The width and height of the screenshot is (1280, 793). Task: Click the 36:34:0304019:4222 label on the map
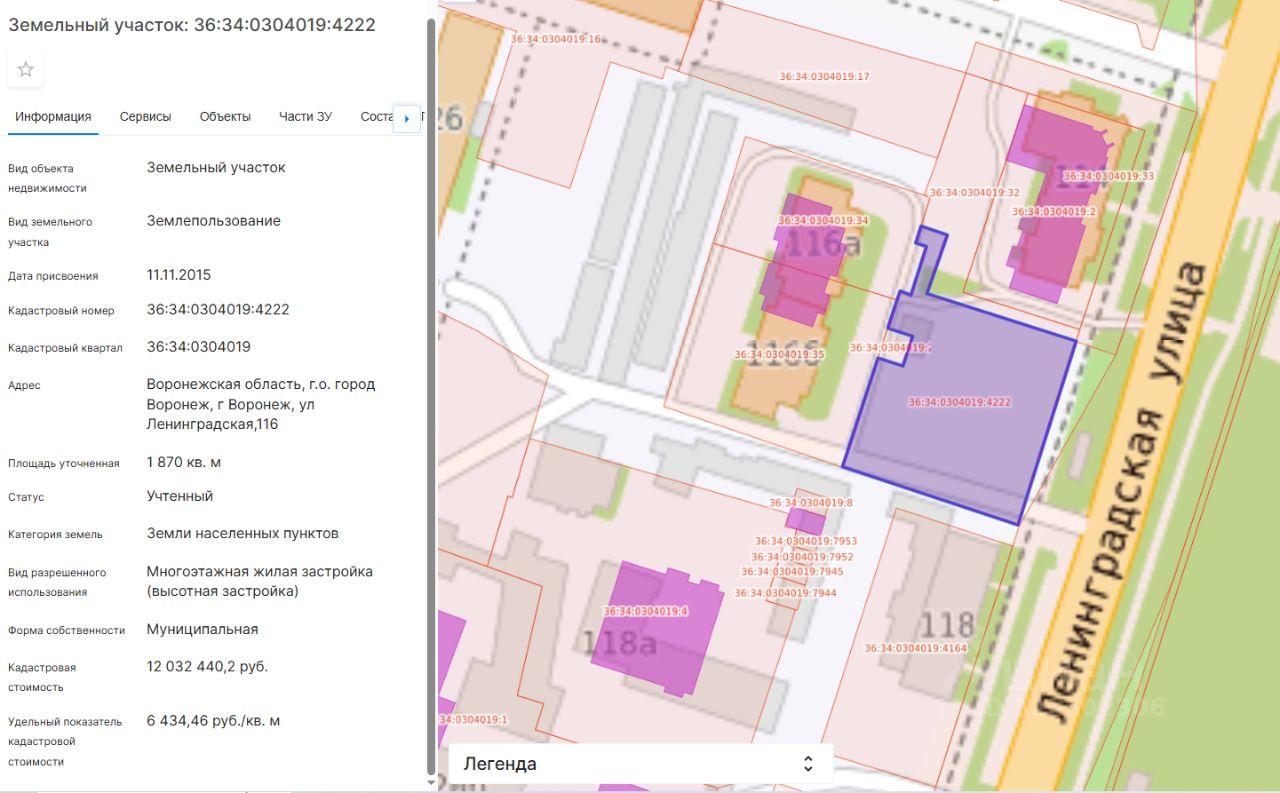960,402
